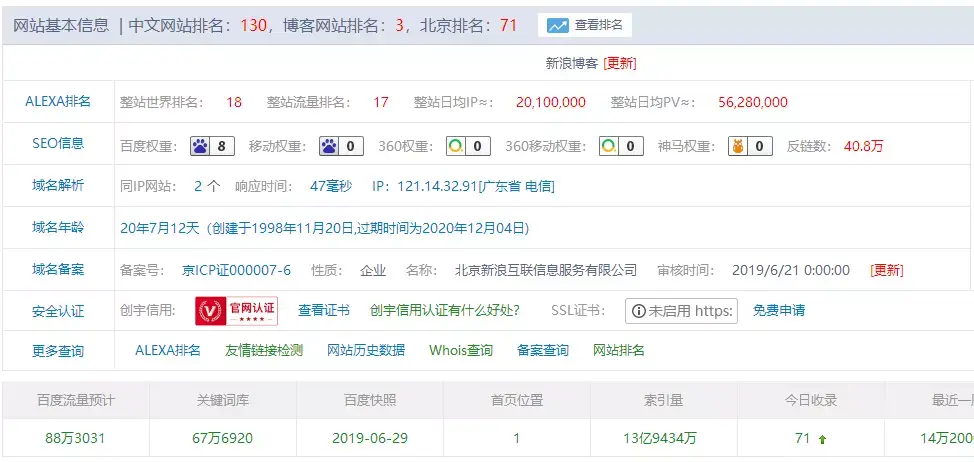The width and height of the screenshot is (974, 462).
Task: Click world rank value 18
Action: click(234, 102)
